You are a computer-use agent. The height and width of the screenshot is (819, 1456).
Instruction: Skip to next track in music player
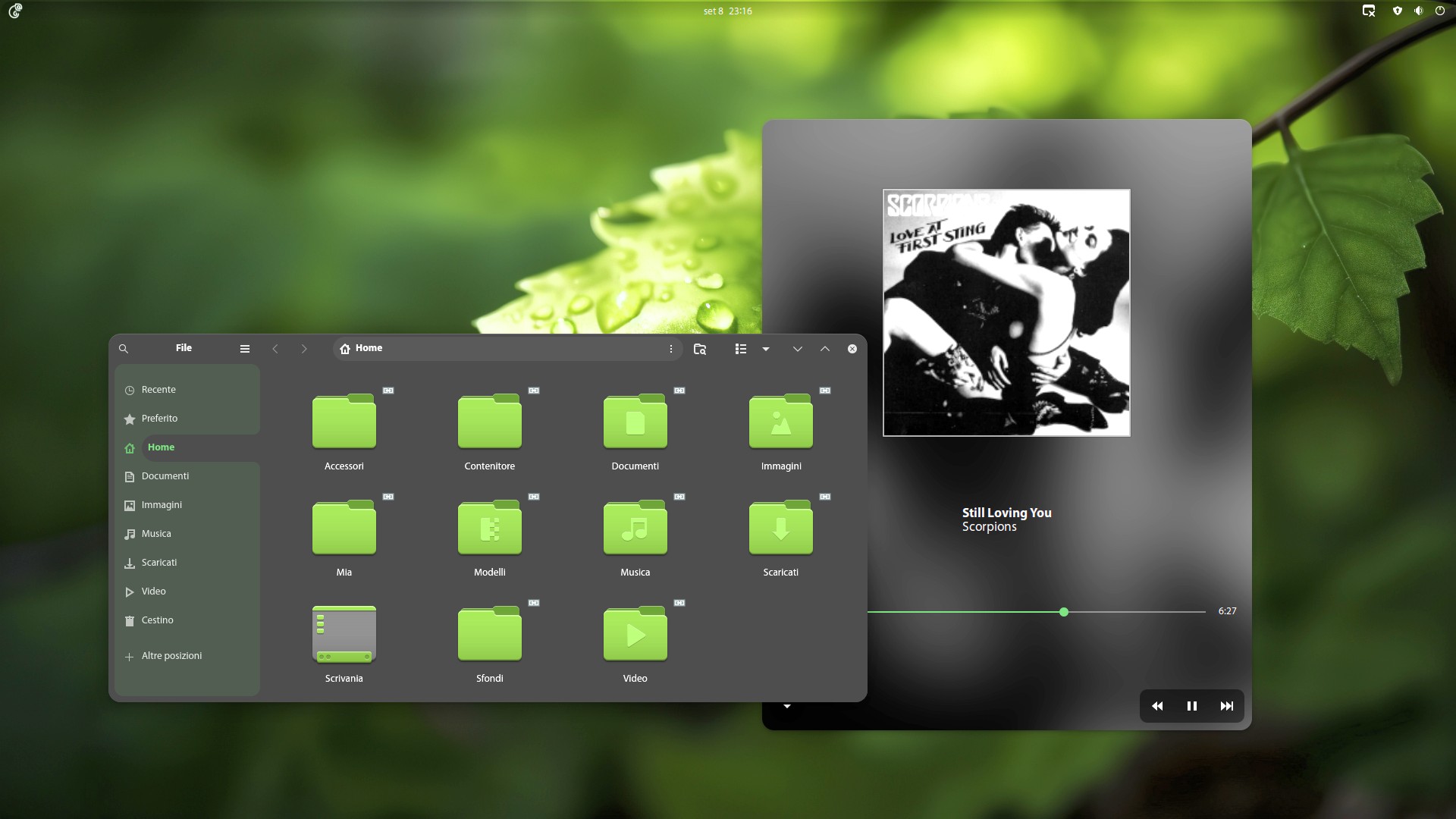[1227, 706]
